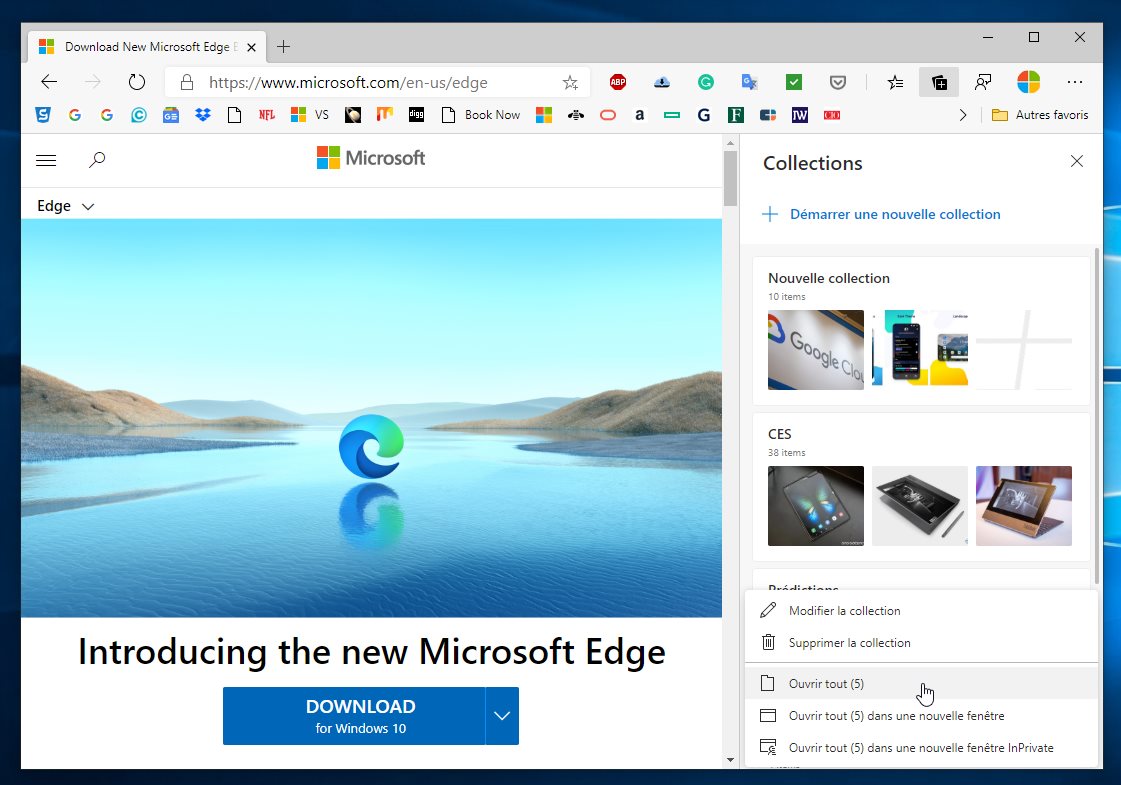
Task: Go back to the previous page
Action: tap(49, 82)
